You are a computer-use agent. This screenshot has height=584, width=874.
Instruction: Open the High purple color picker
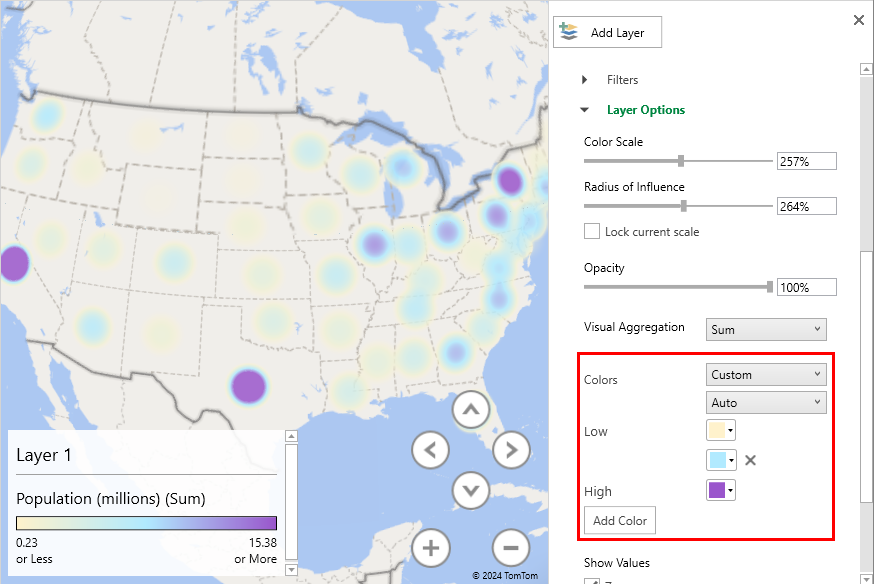[721, 490]
